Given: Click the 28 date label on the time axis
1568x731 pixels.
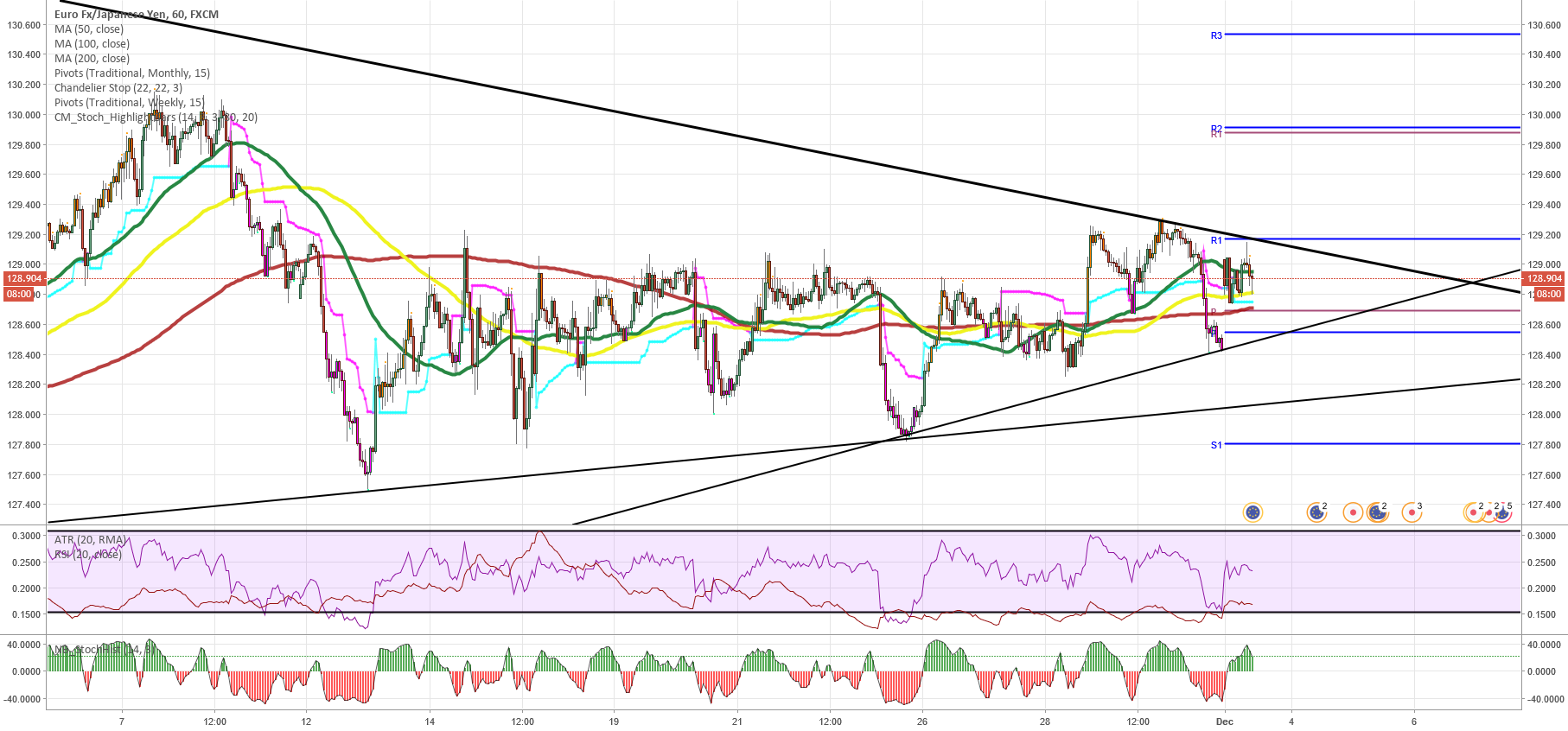Looking at the screenshot, I should click(x=1045, y=721).
